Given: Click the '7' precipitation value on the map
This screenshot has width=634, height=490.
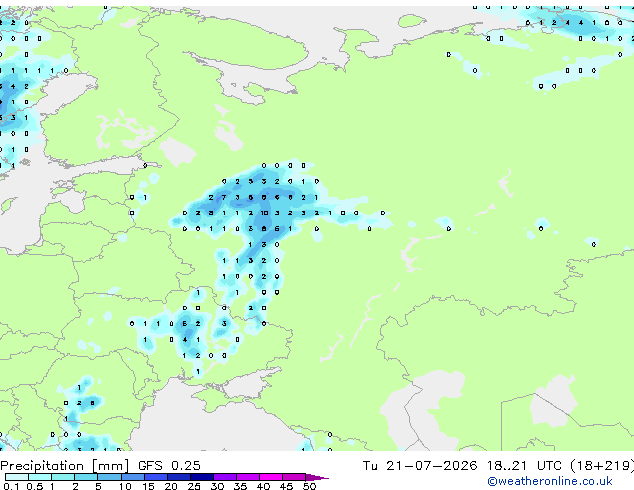Looking at the screenshot, I should [x=224, y=197].
